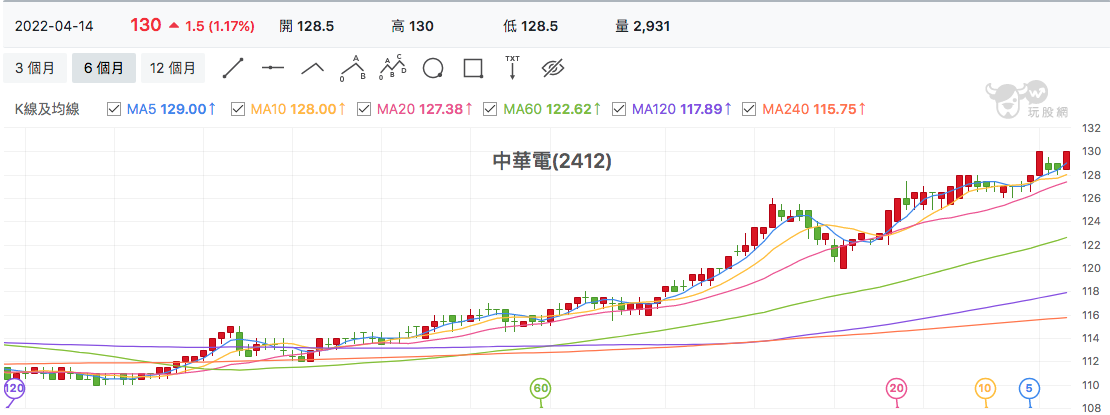The height and width of the screenshot is (415, 1110).
Task: Click the MA120 117.89 value label
Action: click(x=682, y=109)
